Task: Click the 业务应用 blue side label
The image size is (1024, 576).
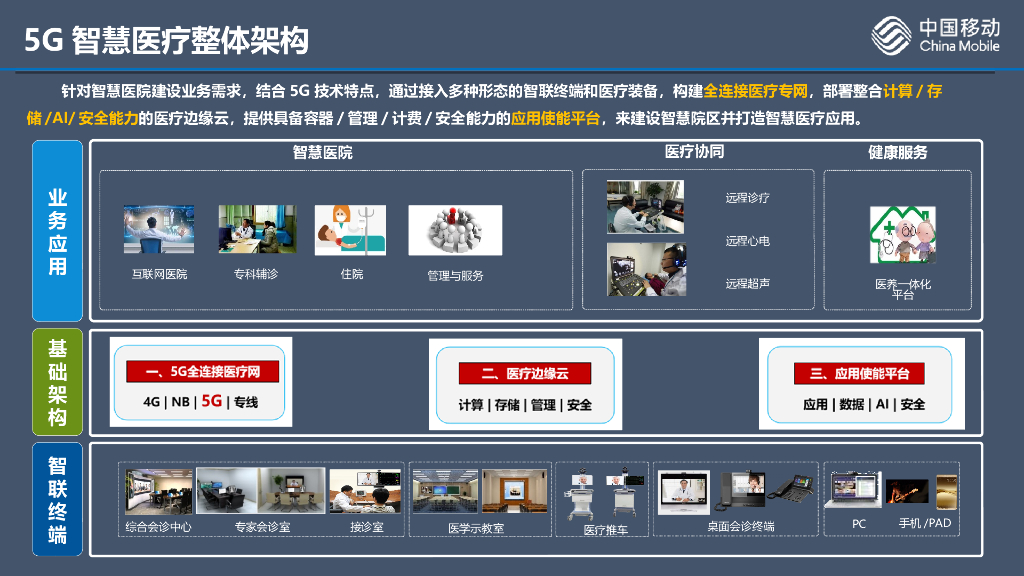Action: coord(57,231)
